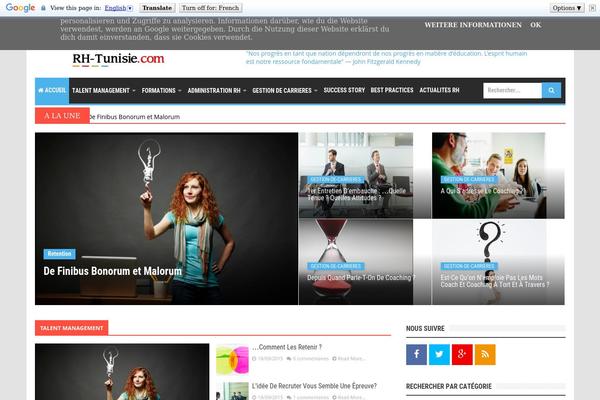This screenshot has width=600, height=400.
Task: Open featured article De Finibus Bonorum et Malorum
Action: (112, 271)
